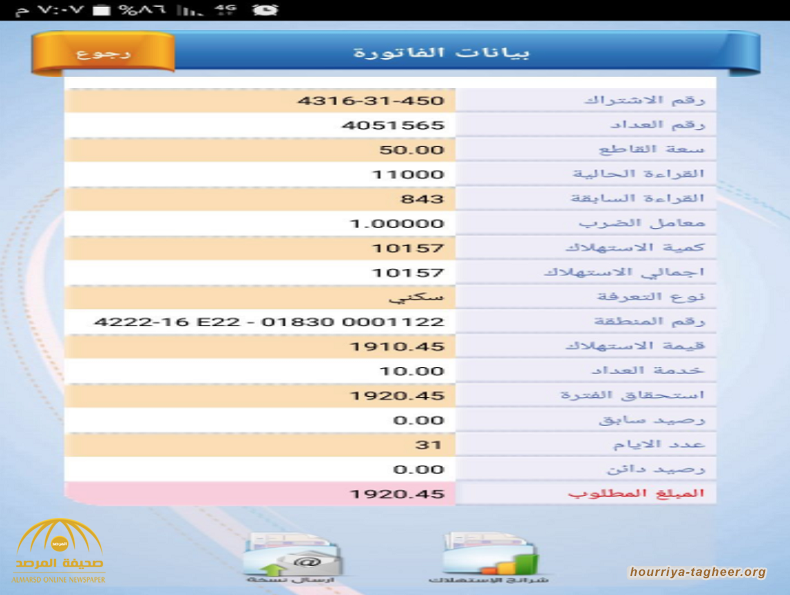Image resolution: width=790 pixels, height=595 pixels.
Task: Click the red المبلغ المطلوب label
Action: (636, 494)
